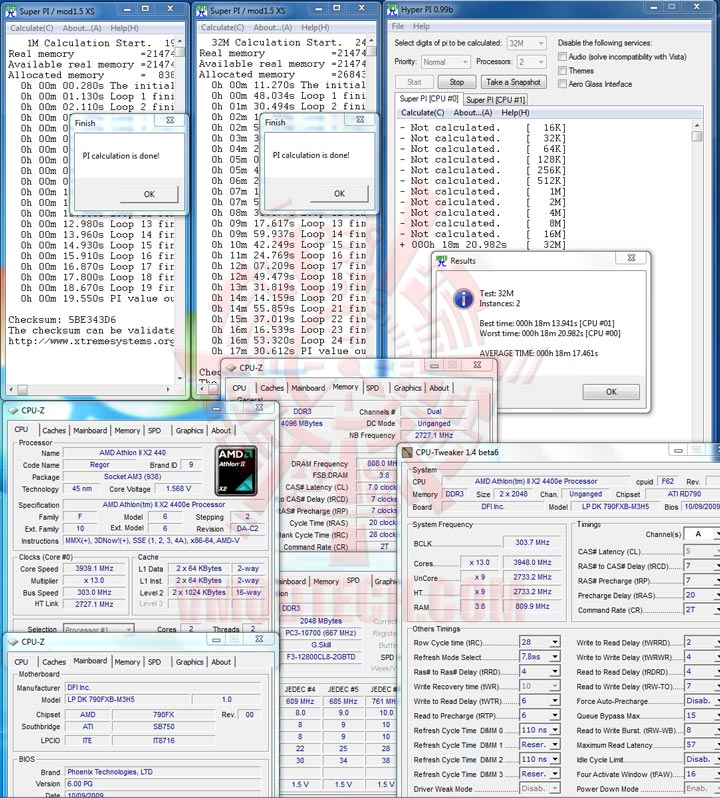Image resolution: width=720 pixels, height=798 pixels.
Task: Click the 32M Super PI window title icon
Action: [201, 11]
